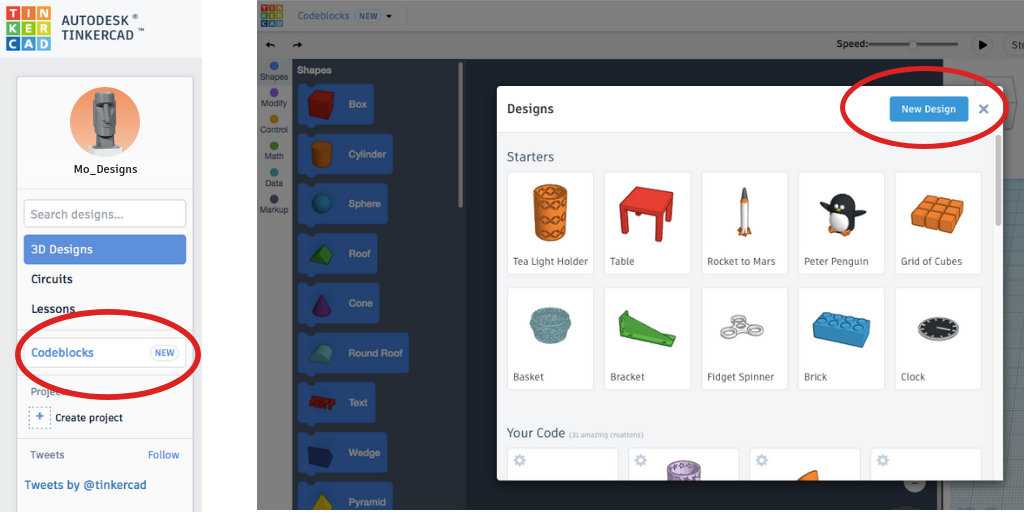The image size is (1024, 512).
Task: Click the Tinkercad logo in Codeblocks editor
Action: click(272, 15)
